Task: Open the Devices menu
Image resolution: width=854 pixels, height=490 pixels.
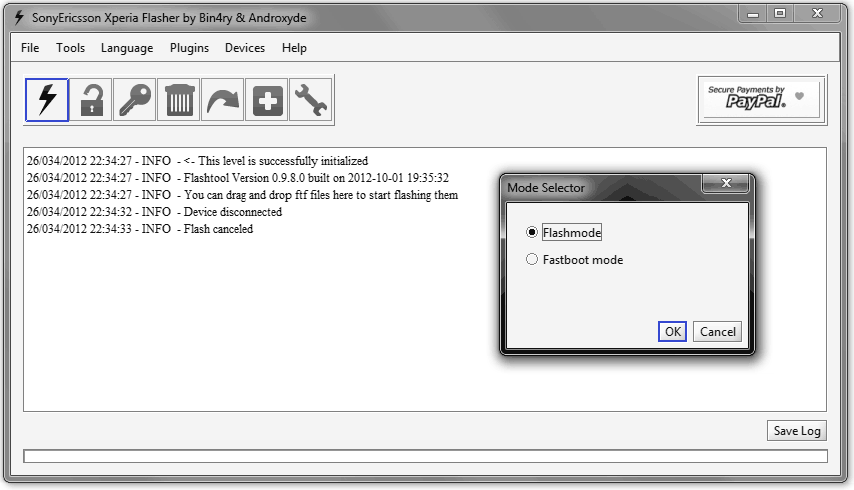Action: (x=245, y=48)
